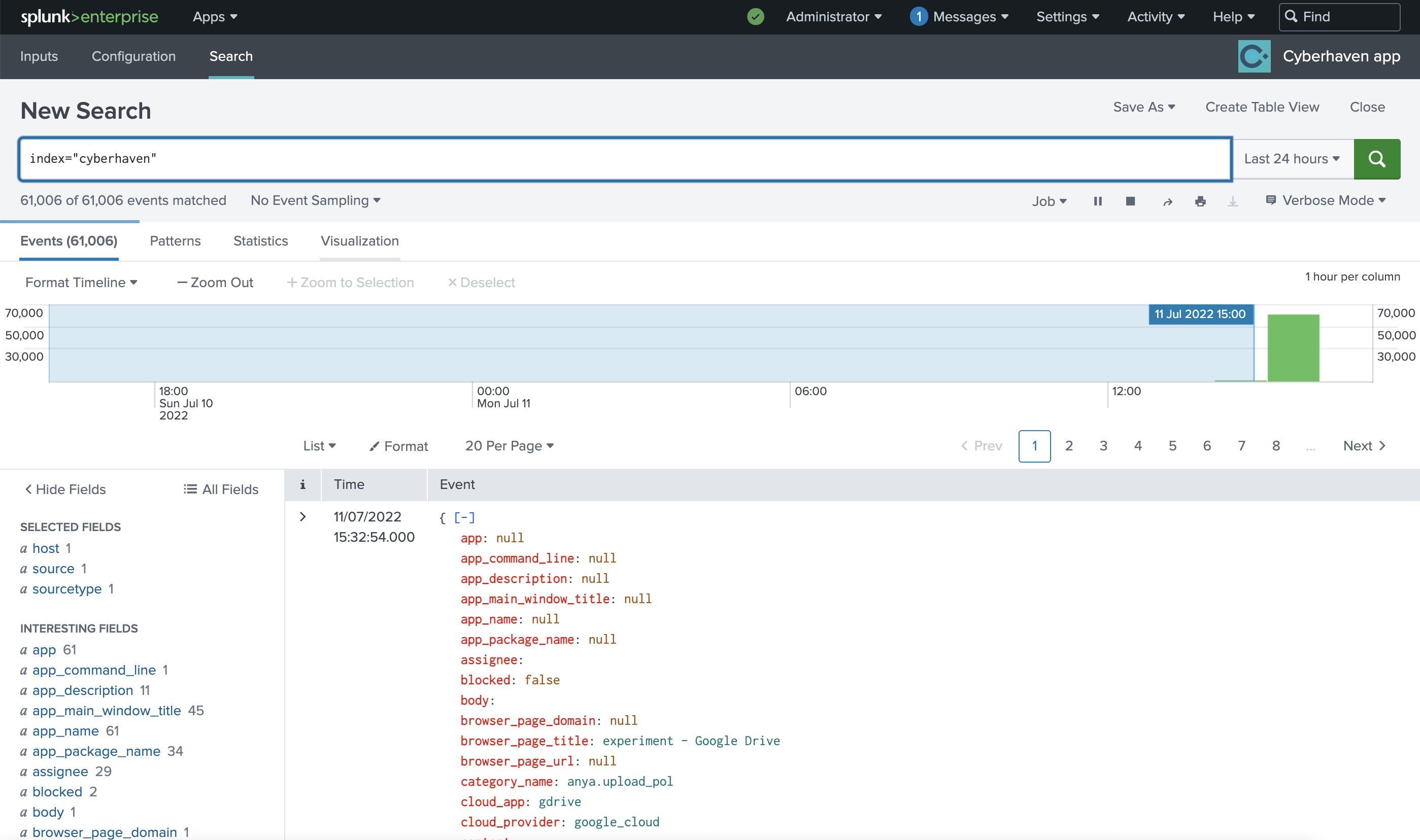Screen dimensions: 1420x840
Task: Open All Fields list
Action: 221,489
